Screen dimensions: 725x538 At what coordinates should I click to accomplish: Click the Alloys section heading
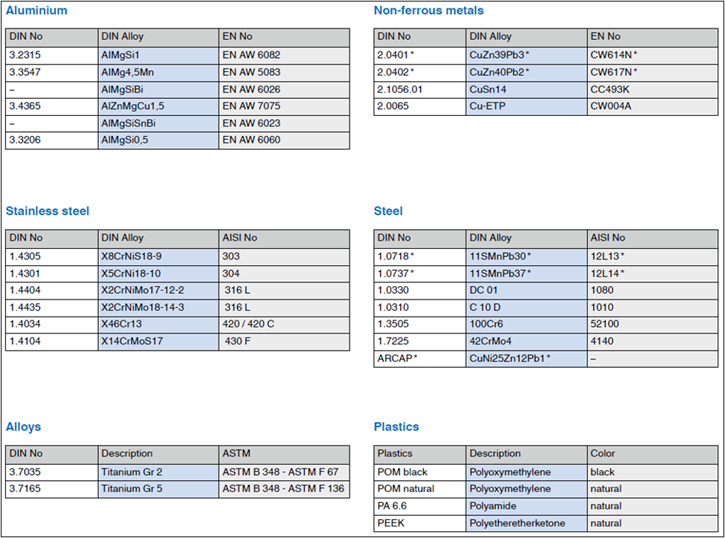tap(24, 427)
